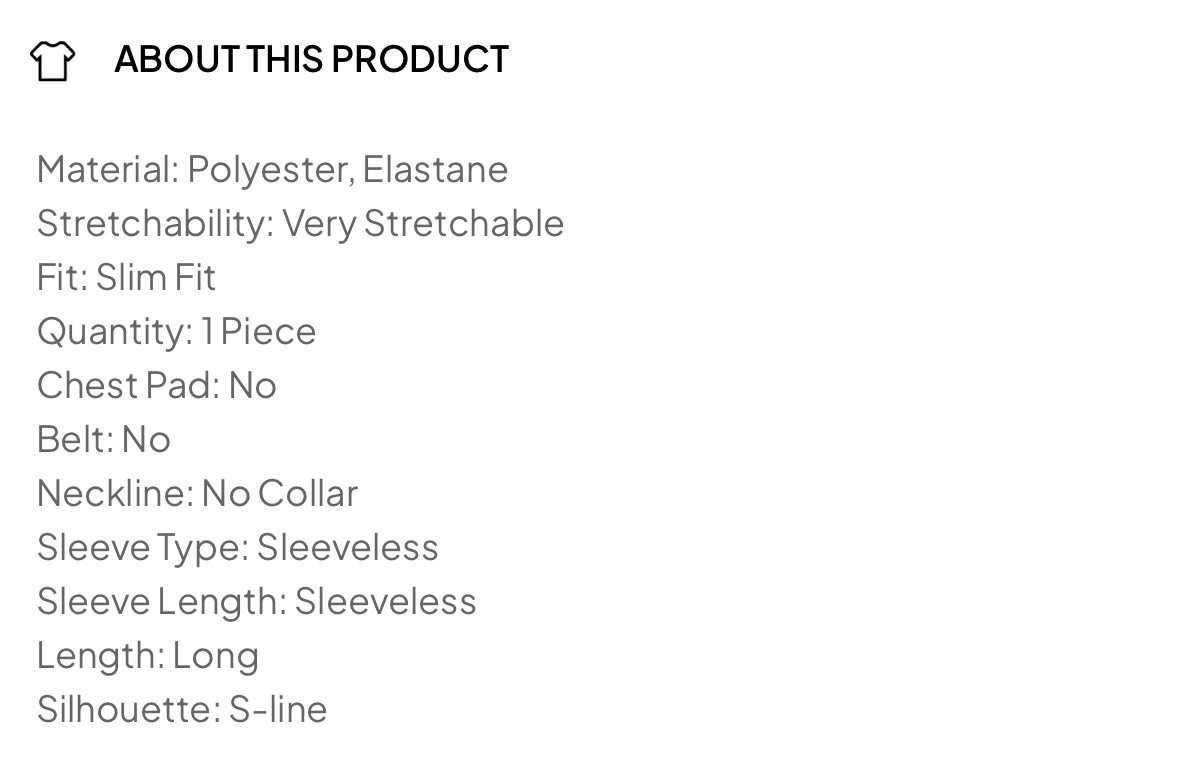The image size is (1199, 766).
Task: Select the Quantity label text
Action: coord(113,332)
